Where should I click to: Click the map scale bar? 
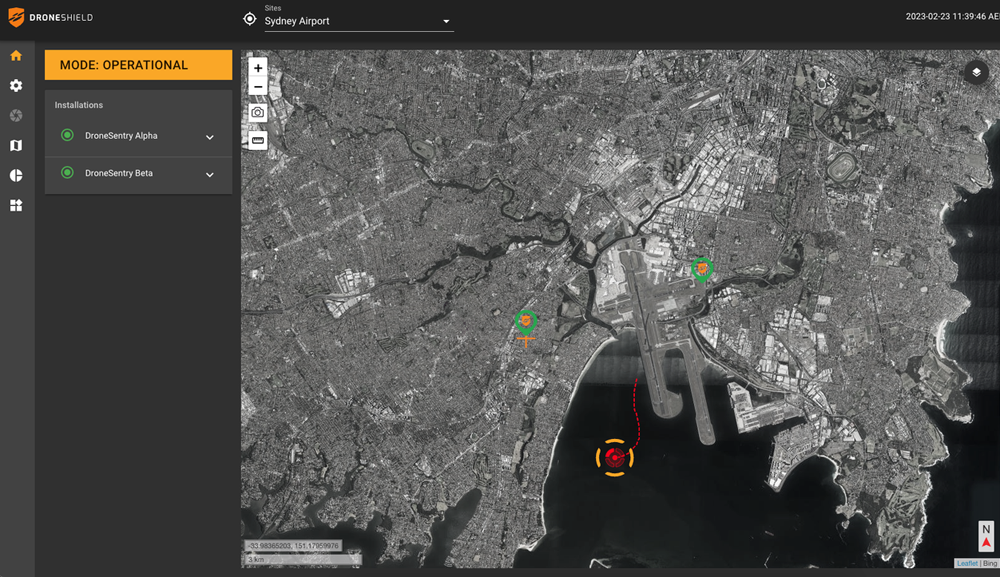[303, 559]
